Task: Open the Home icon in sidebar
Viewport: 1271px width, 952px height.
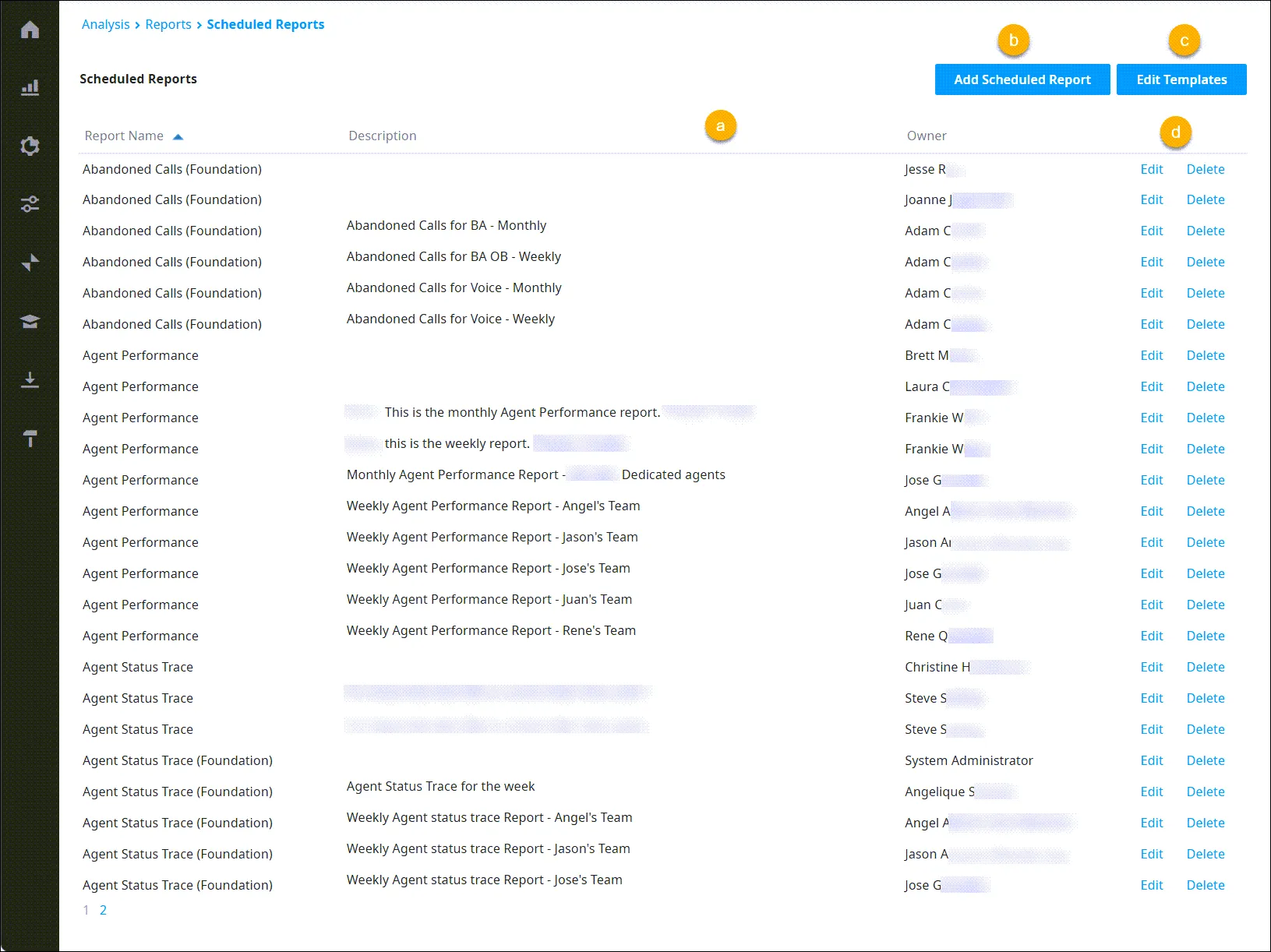Action: 30,30
